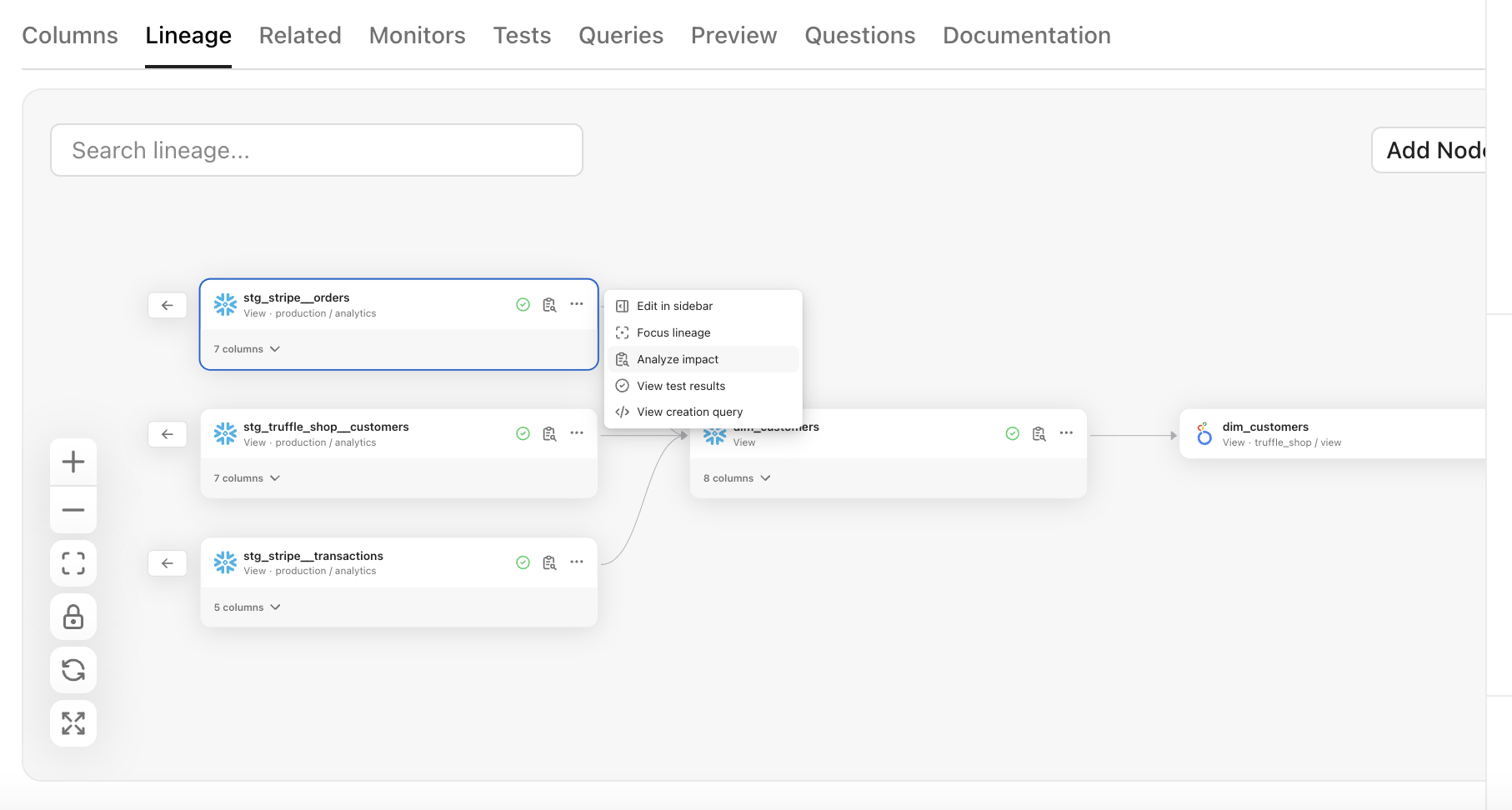Choose View creation query menu item
This screenshot has height=810, width=1512.
(x=689, y=412)
